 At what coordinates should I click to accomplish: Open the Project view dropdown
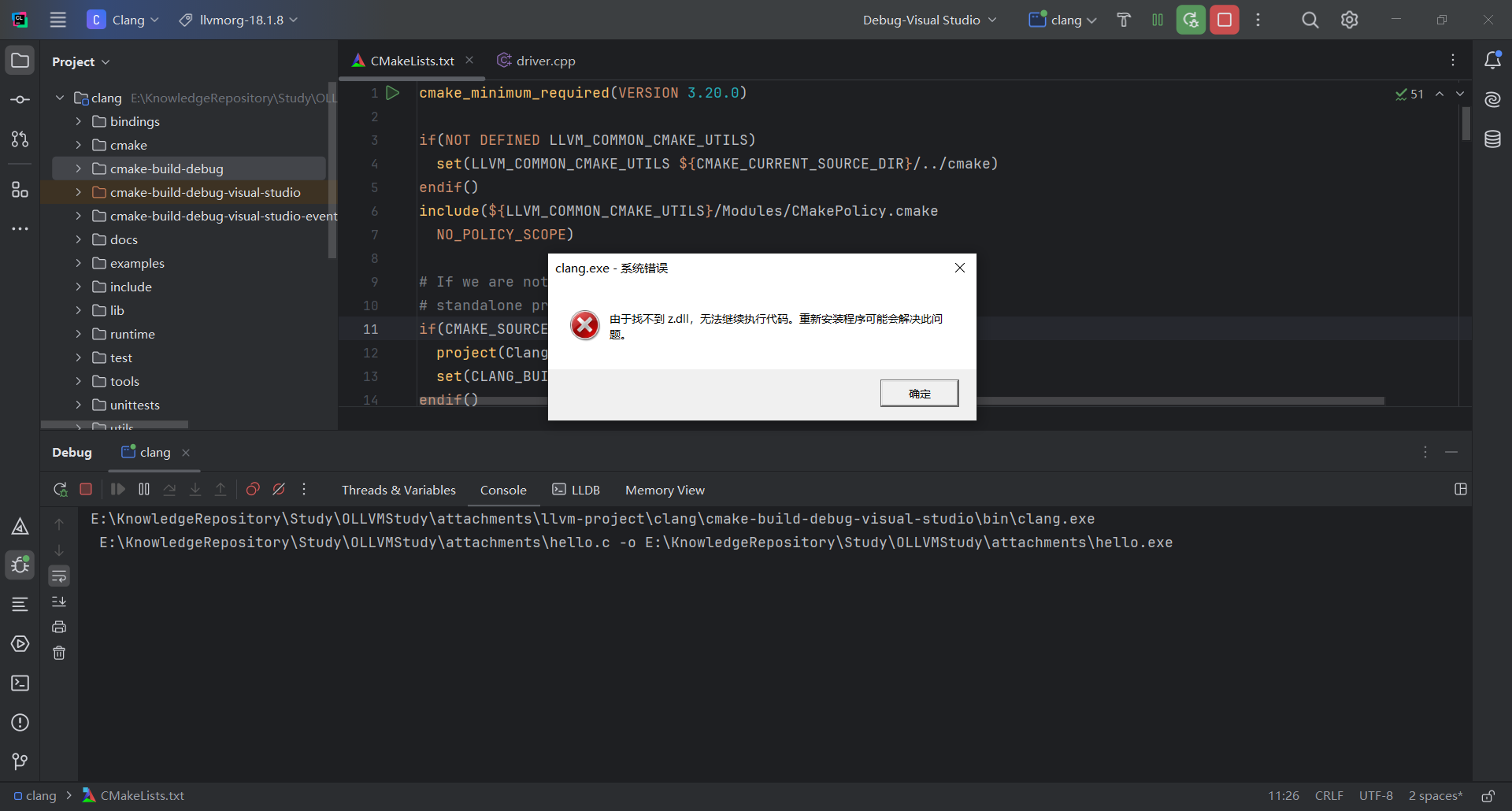click(81, 61)
